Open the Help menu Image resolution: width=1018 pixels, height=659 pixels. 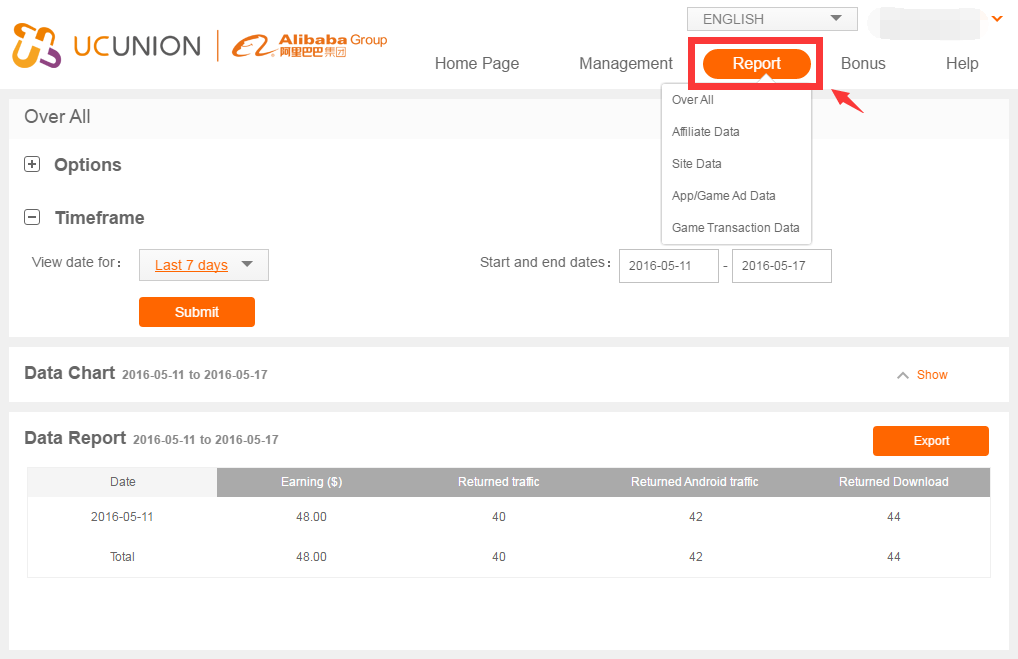tap(962, 63)
